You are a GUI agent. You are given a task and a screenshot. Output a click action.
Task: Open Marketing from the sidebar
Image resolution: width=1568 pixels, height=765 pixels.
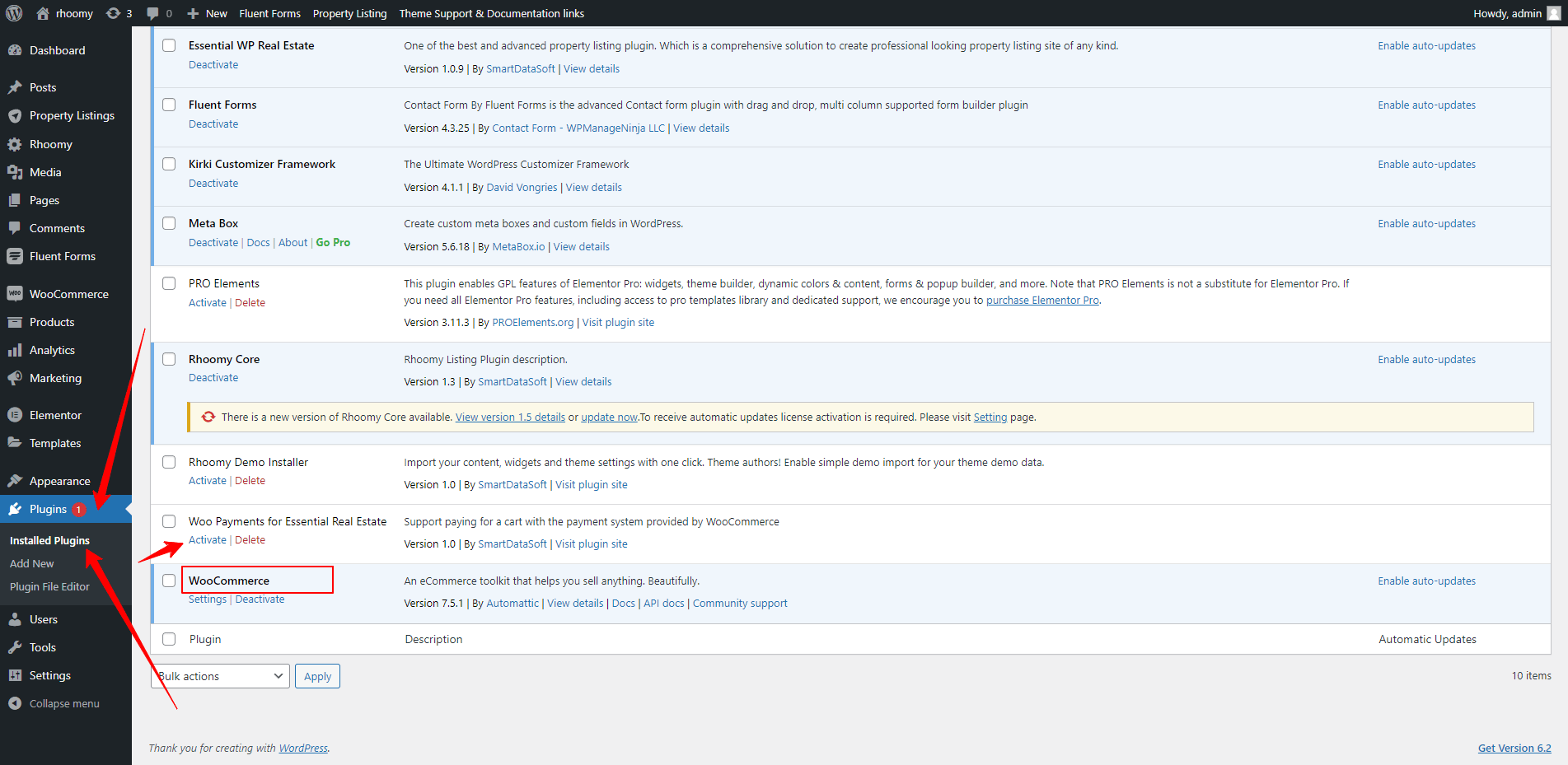tap(54, 378)
